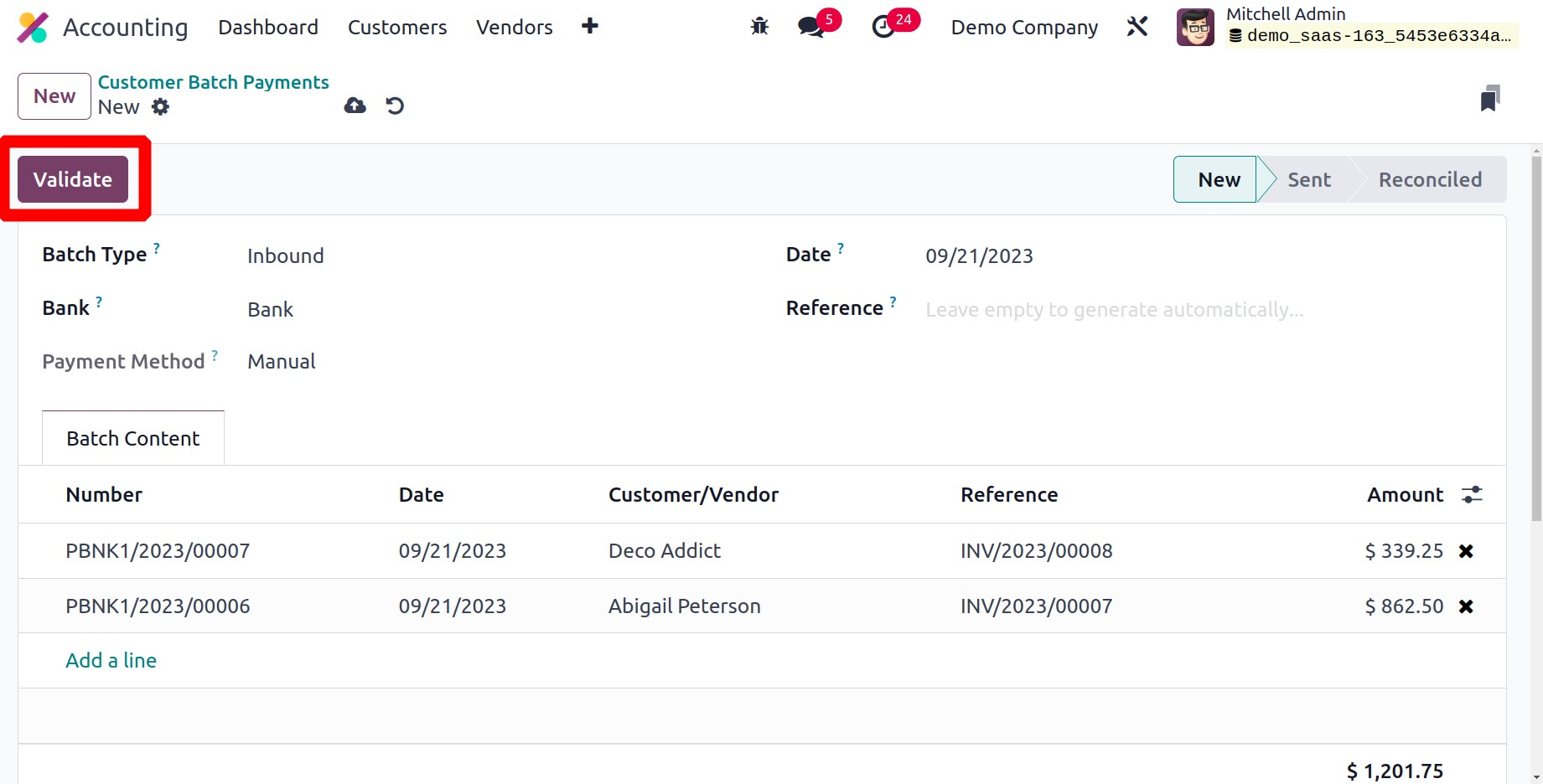Click the cloud upload save icon
Screen dimensions: 1543x784
tap(355, 106)
